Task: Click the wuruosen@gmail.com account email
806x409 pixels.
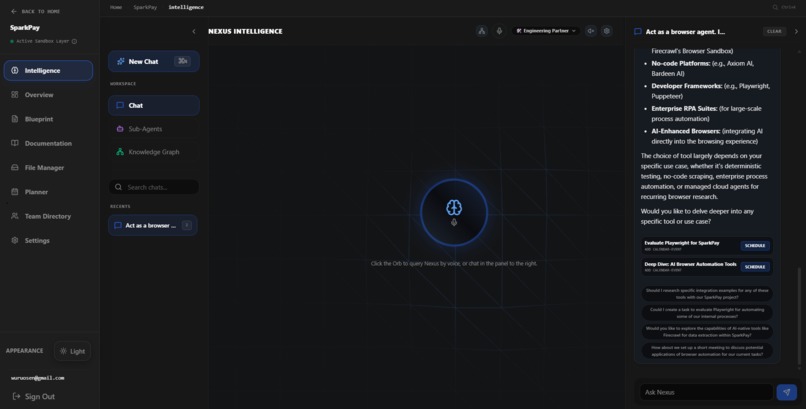Action: pos(38,378)
